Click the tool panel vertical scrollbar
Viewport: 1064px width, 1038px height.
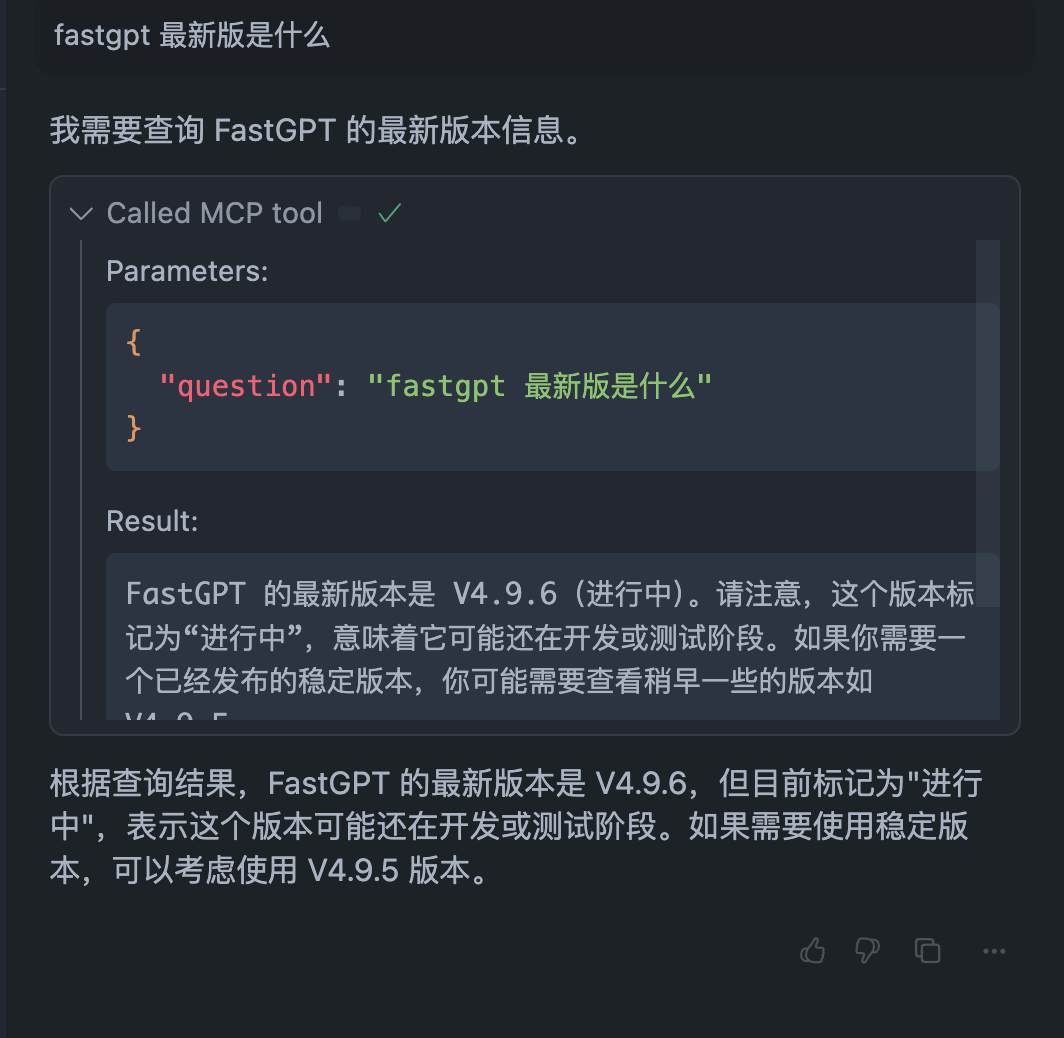pyautogui.click(x=987, y=420)
